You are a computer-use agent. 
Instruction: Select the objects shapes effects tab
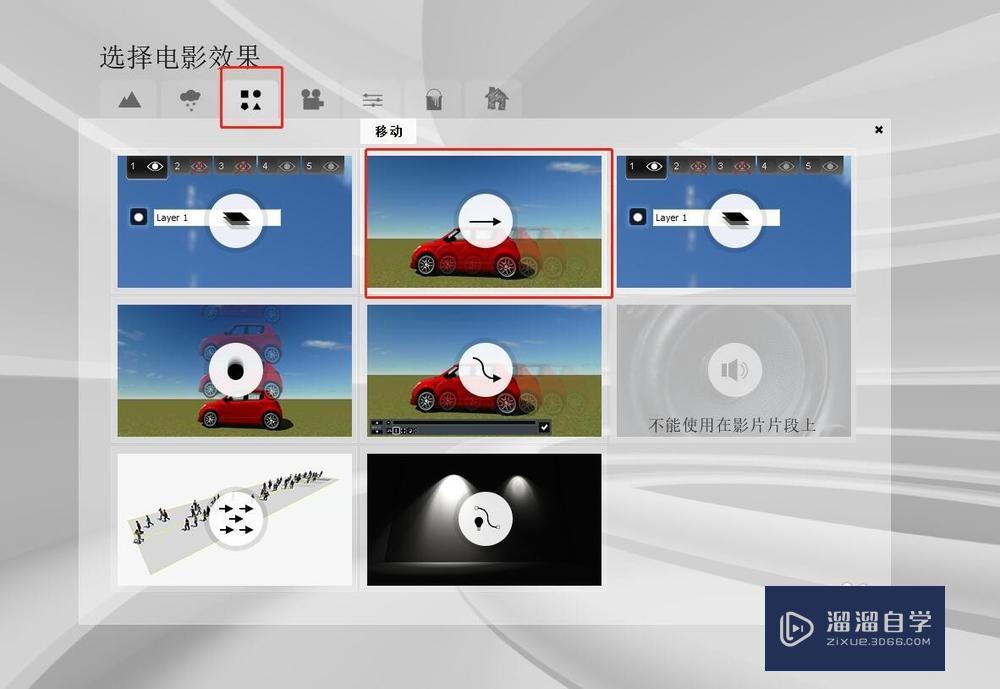[251, 100]
